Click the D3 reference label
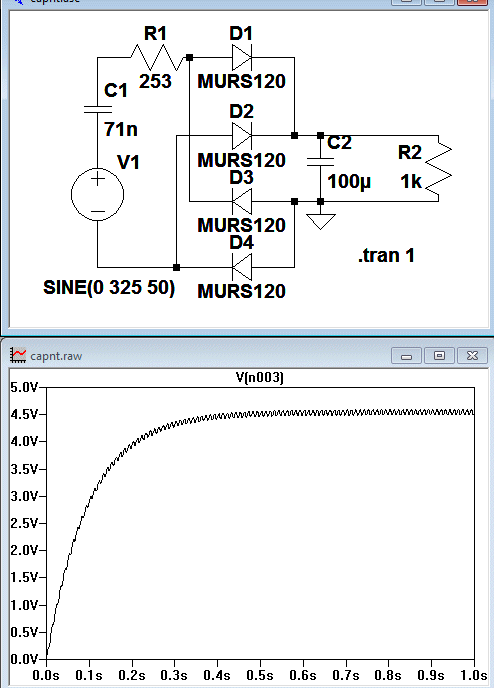Image resolution: width=494 pixels, height=688 pixels. (x=241, y=177)
